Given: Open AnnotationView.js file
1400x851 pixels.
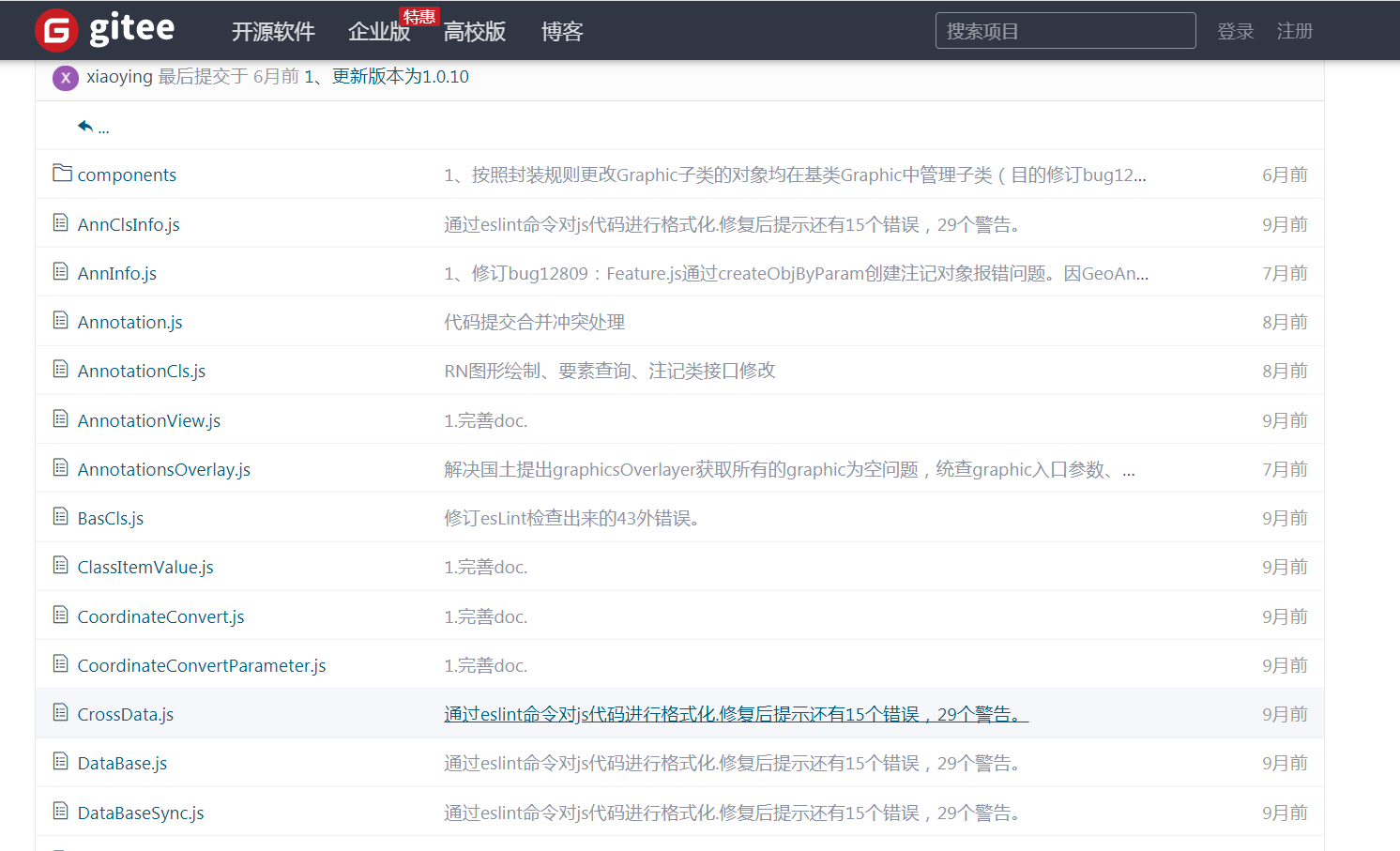Looking at the screenshot, I should [149, 421].
